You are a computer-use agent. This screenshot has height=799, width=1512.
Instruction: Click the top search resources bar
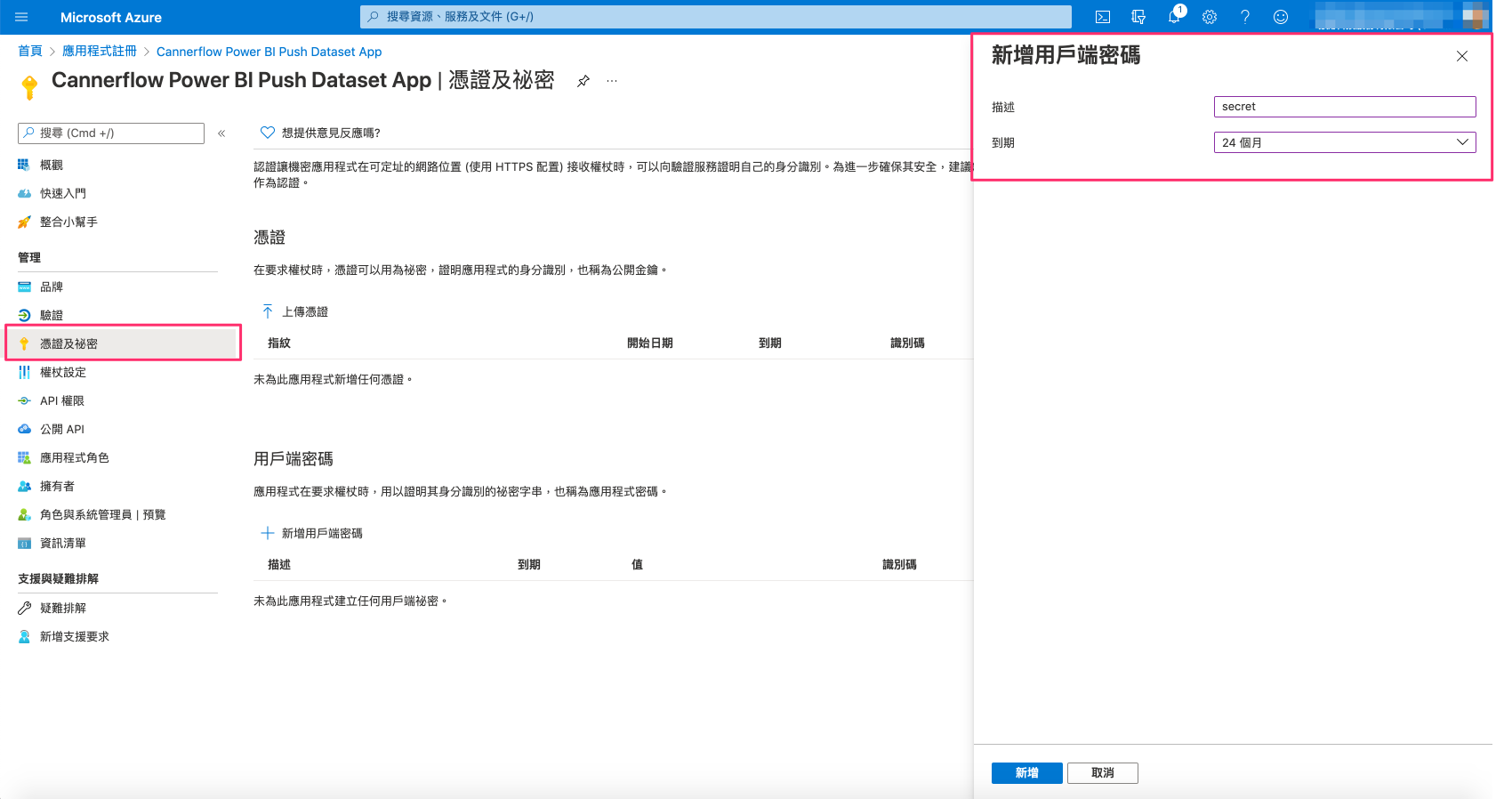716,17
